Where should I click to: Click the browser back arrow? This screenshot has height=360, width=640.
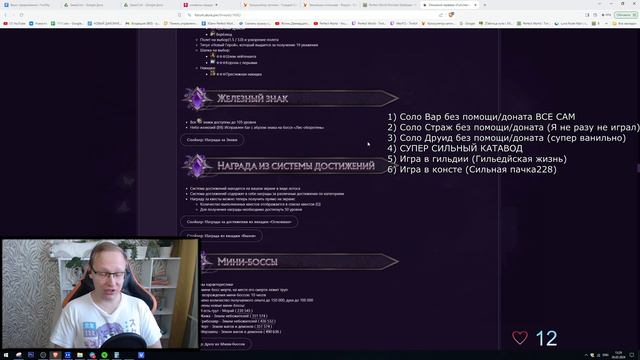pyautogui.click(x=5, y=15)
